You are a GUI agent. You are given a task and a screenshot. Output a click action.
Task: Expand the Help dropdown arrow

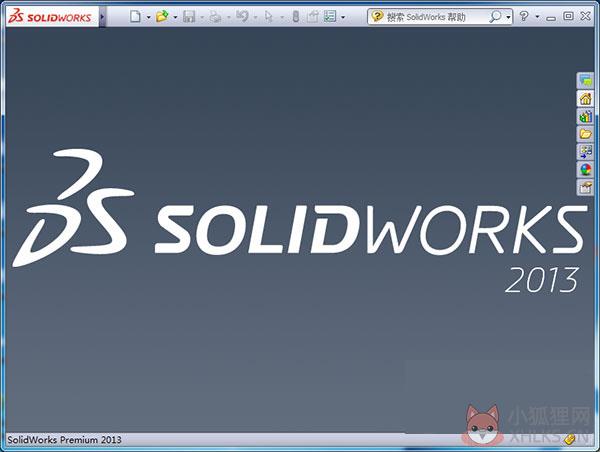click(537, 17)
